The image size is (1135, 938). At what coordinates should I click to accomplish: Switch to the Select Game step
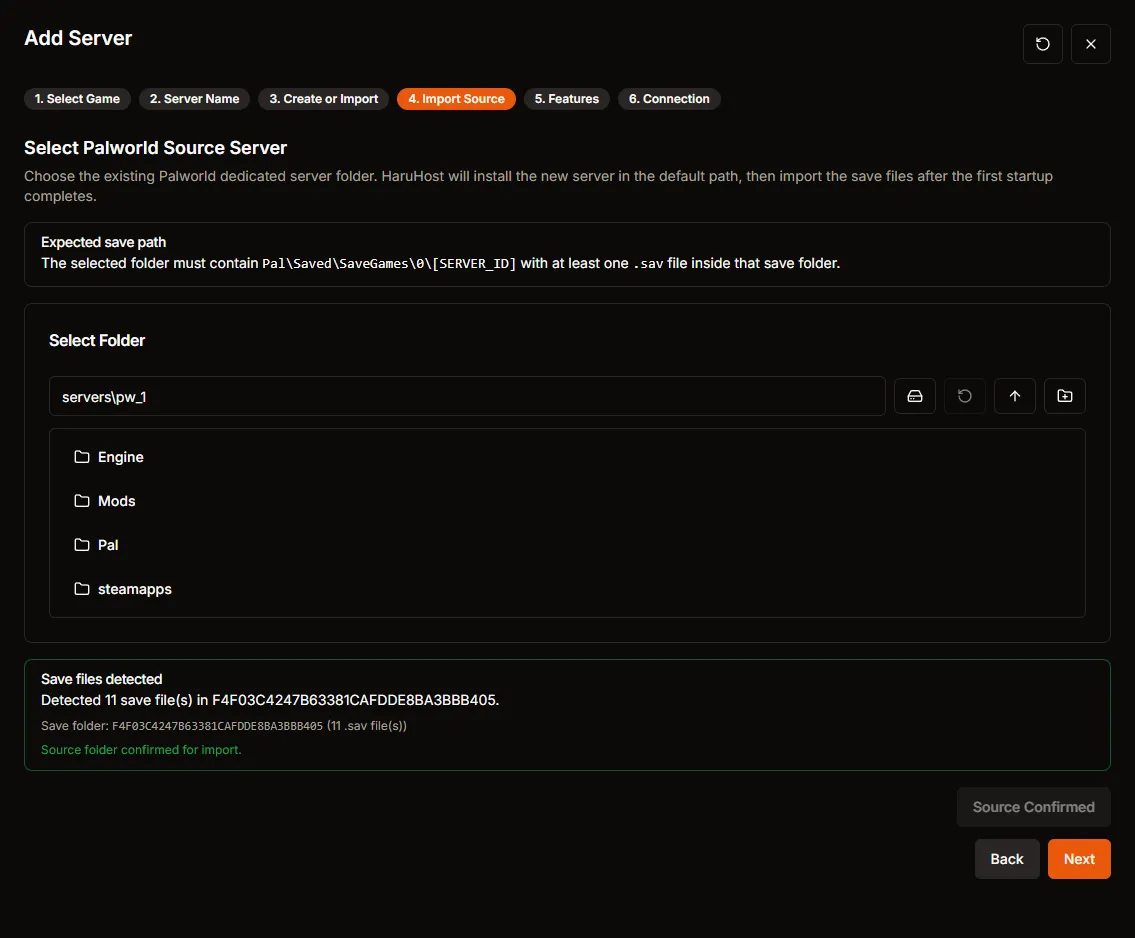point(77,98)
